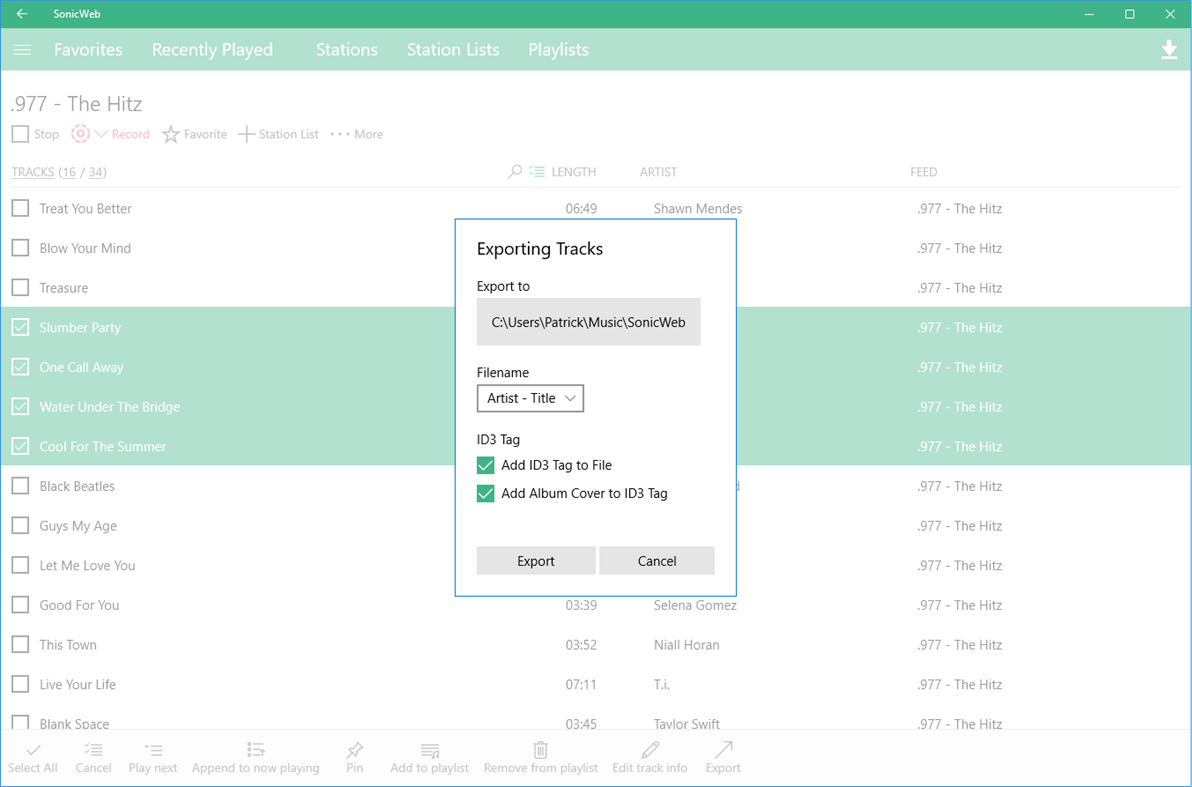The width and height of the screenshot is (1192, 787).
Task: Open the More options menu
Action: [357, 135]
